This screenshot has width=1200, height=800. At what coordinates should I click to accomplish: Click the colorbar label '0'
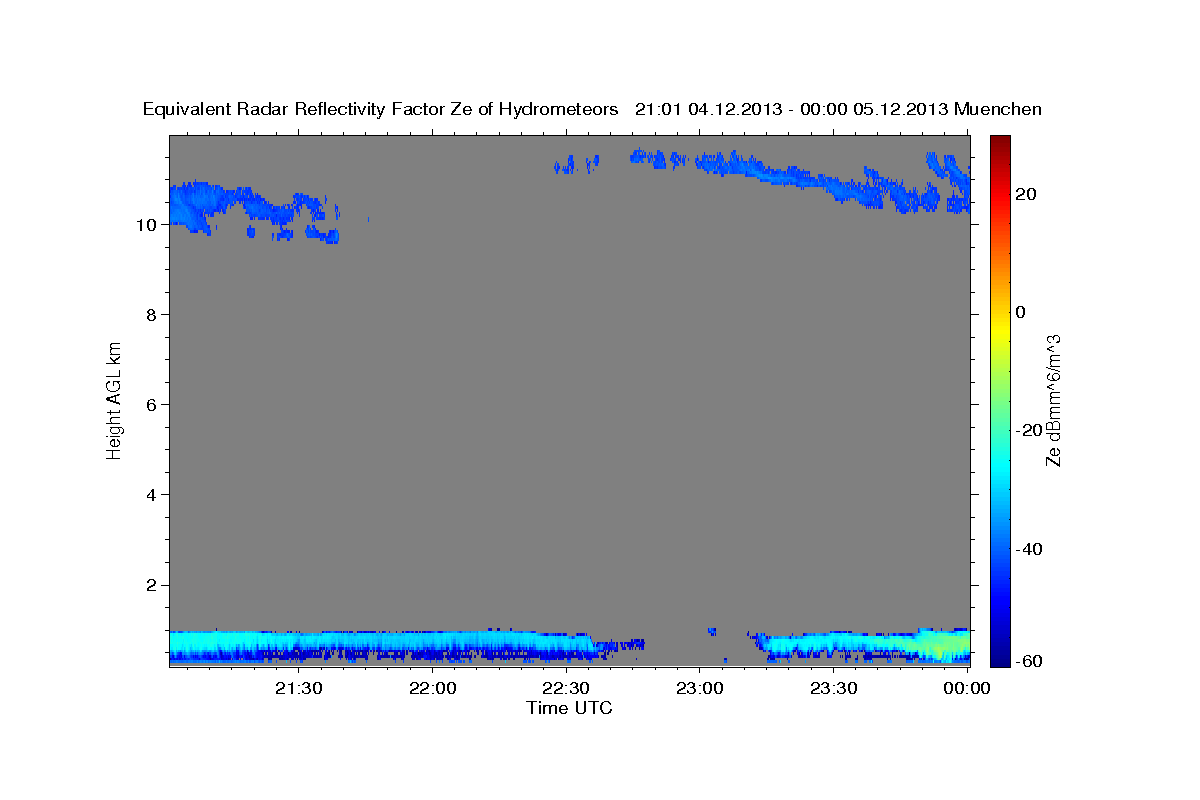pos(1021,312)
